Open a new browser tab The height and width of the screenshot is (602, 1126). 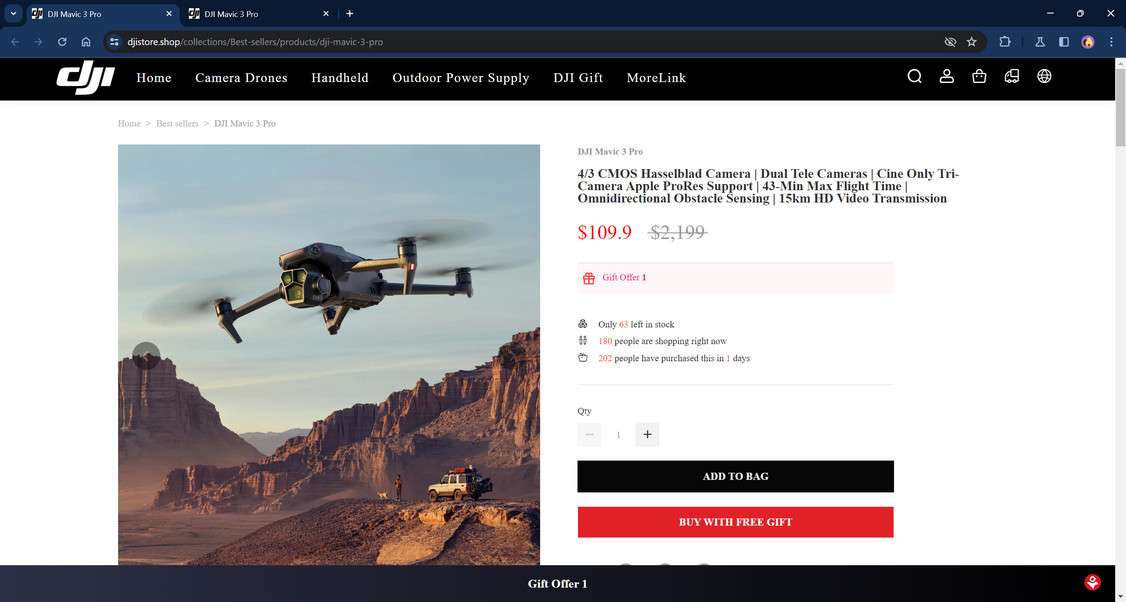pyautogui.click(x=349, y=14)
